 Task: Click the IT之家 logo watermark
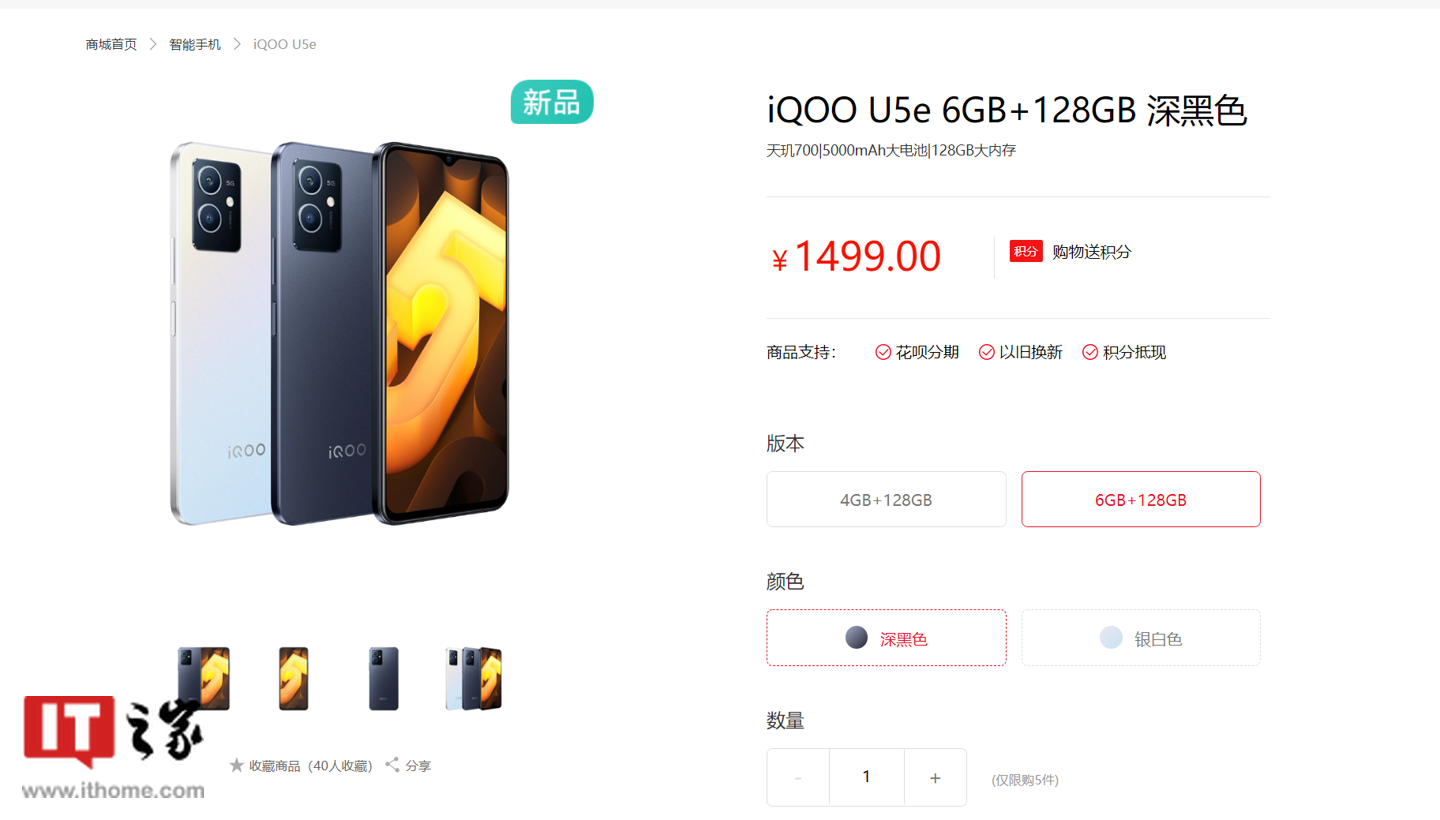(113, 747)
